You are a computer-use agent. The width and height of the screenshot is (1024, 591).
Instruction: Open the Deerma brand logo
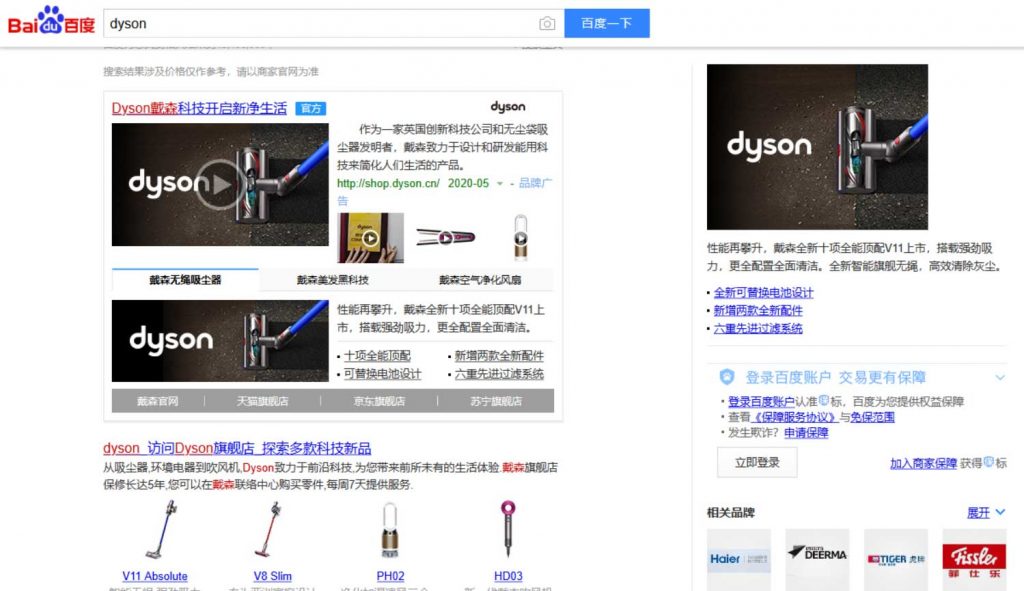(x=817, y=558)
